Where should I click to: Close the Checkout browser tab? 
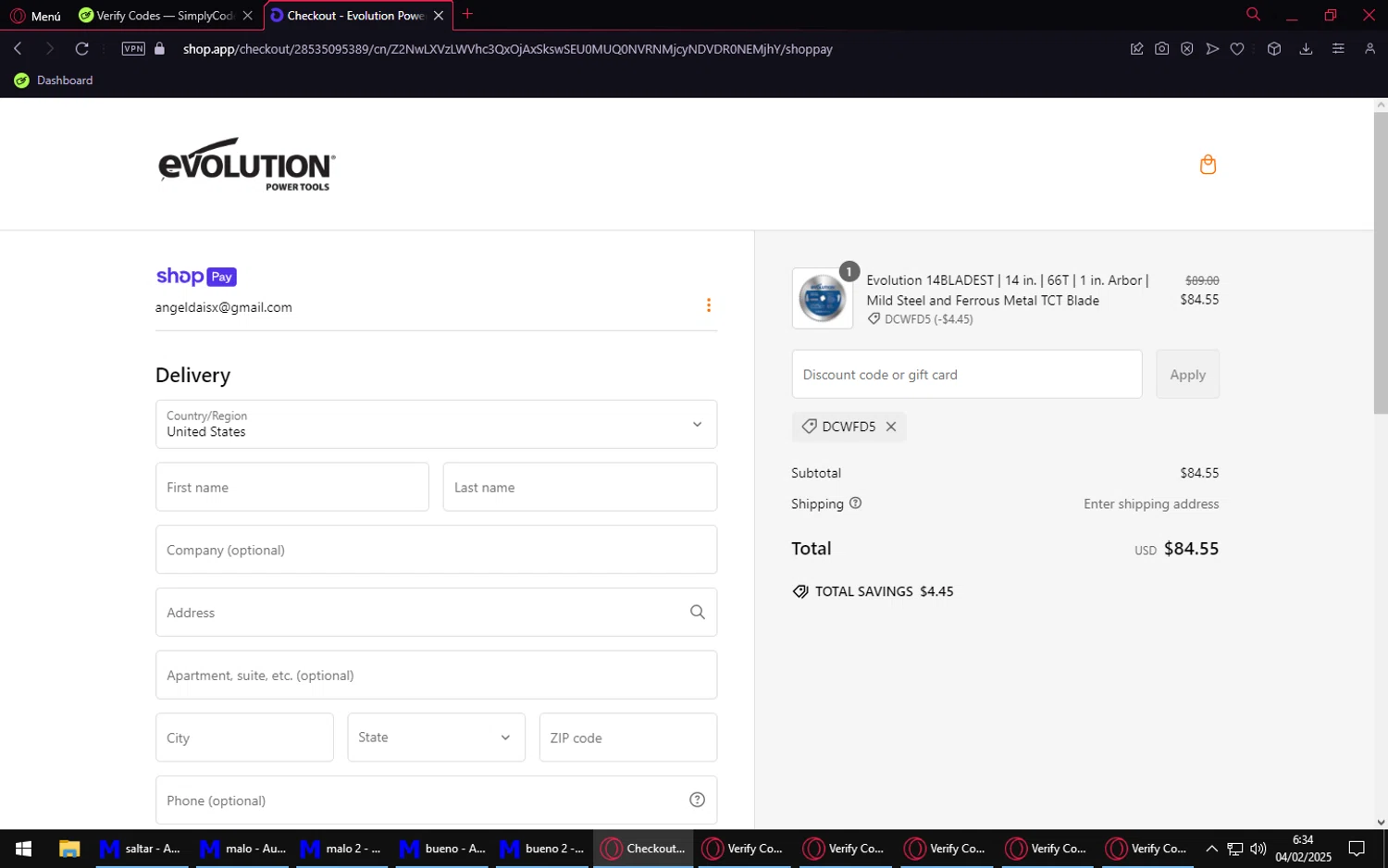[x=439, y=16]
